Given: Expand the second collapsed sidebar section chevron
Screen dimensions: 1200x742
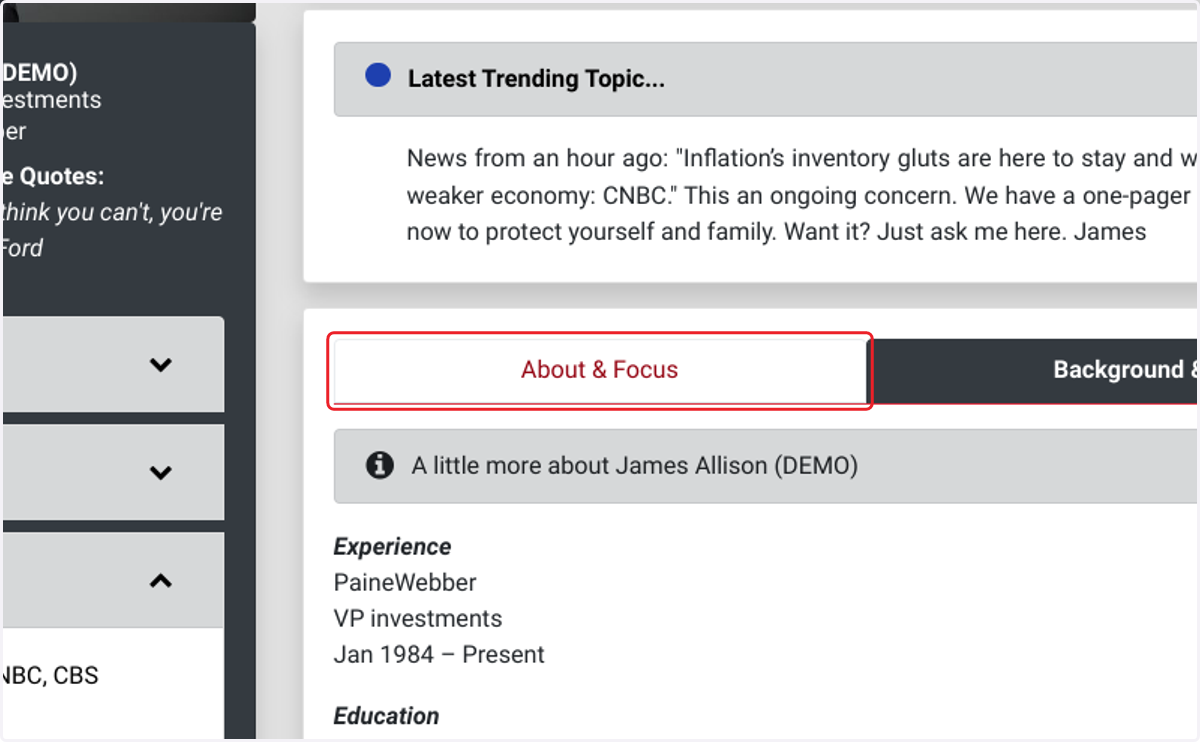Looking at the screenshot, I should 161,473.
